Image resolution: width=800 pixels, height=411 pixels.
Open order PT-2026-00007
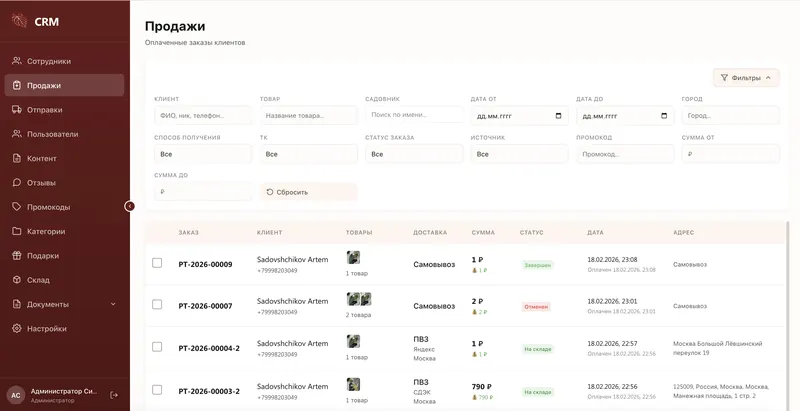205,306
